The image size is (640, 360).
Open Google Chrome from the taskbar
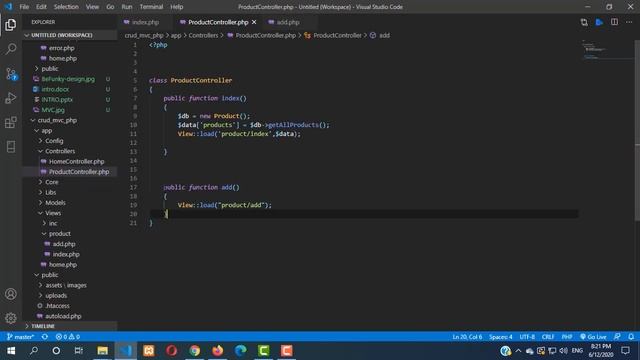(x=195, y=351)
